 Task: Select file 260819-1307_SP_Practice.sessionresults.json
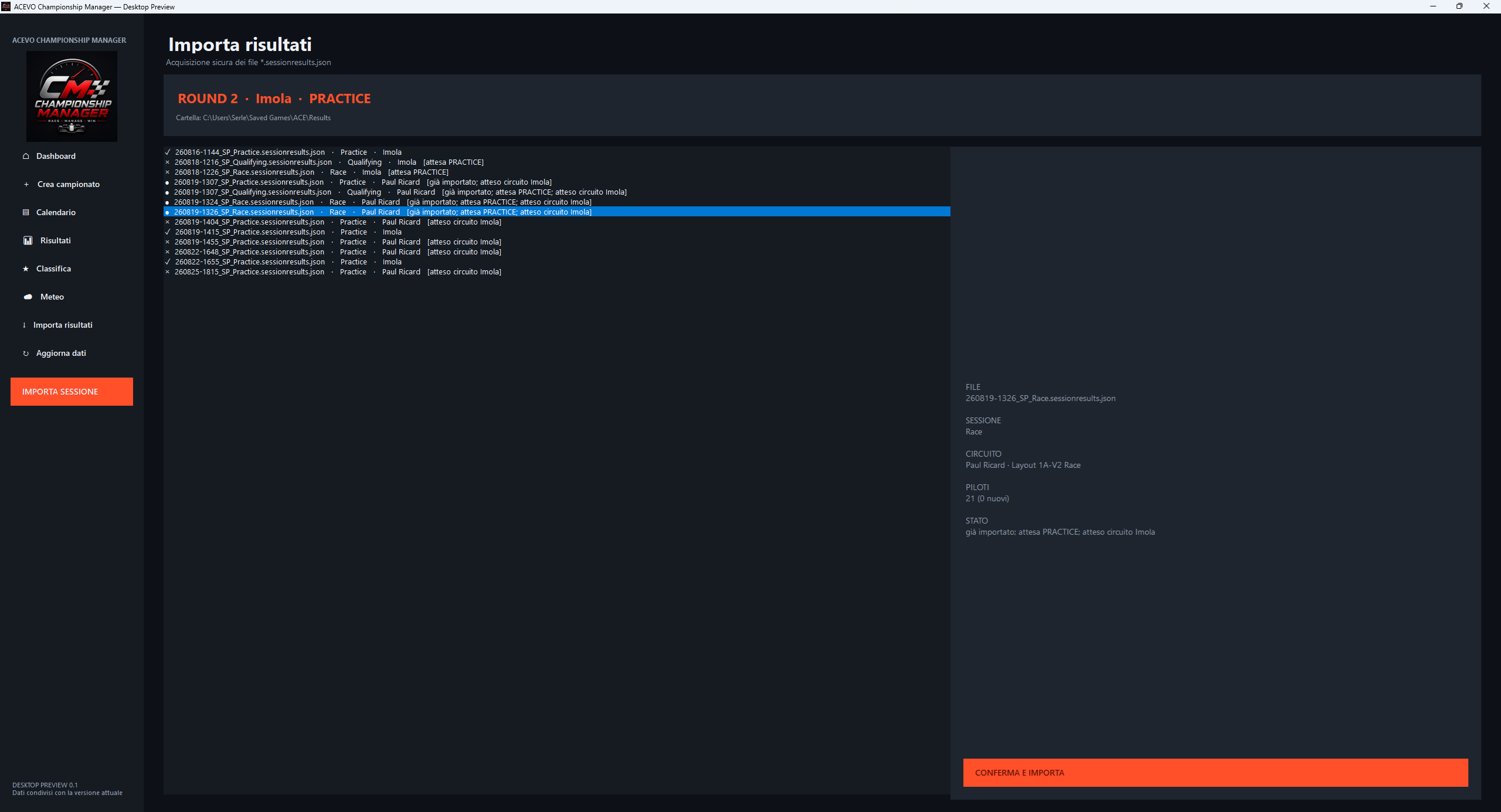pos(557,182)
